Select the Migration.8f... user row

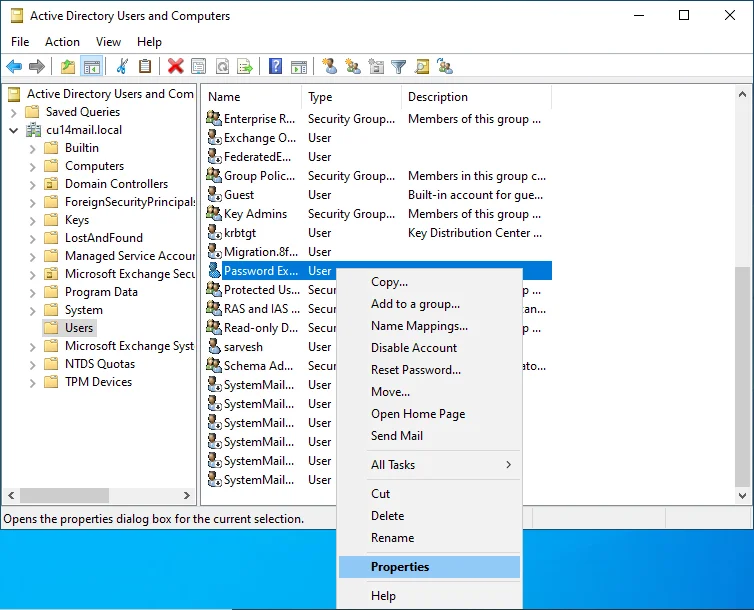378,251
